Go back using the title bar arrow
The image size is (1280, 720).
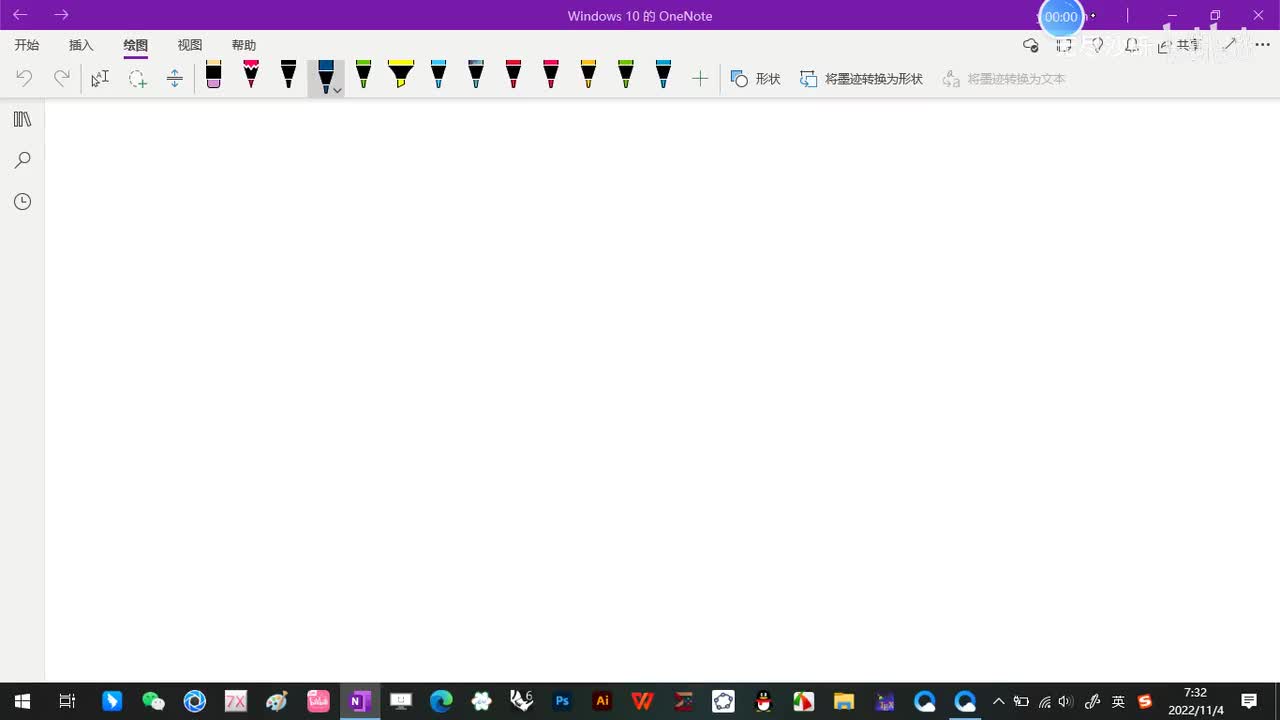coord(20,15)
